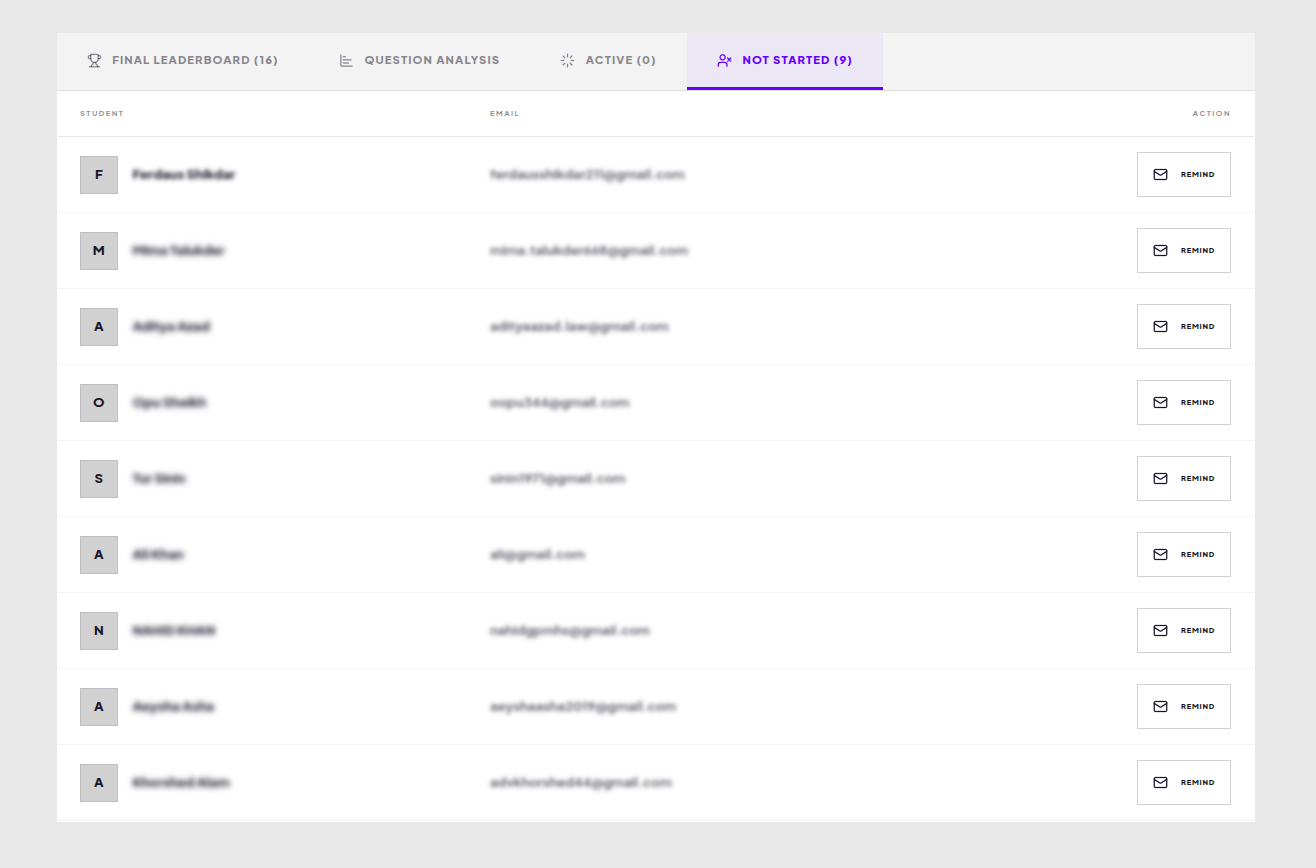Send a reminder to Ferdaus Shikdar

click(x=1184, y=175)
